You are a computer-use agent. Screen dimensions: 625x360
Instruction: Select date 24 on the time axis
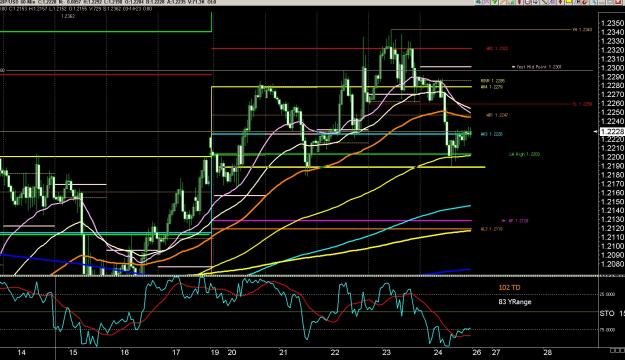point(438,352)
